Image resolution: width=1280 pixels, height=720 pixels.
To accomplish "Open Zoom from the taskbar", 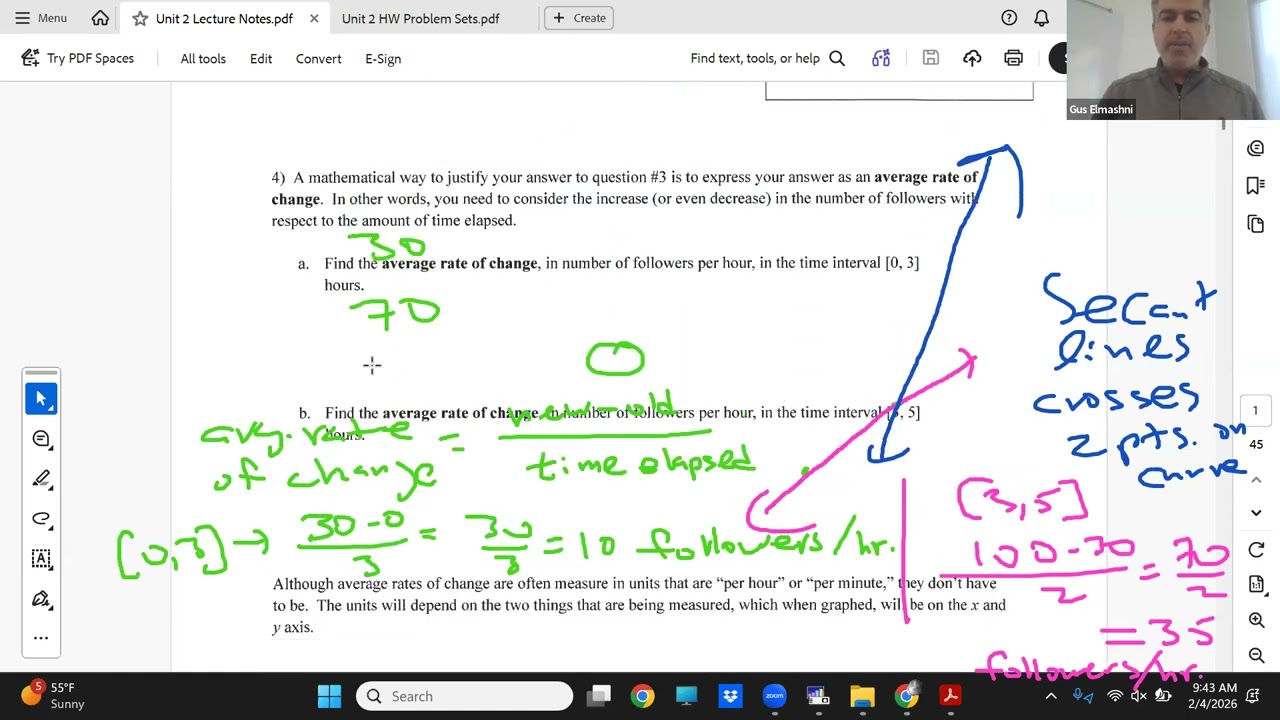I will 775,696.
